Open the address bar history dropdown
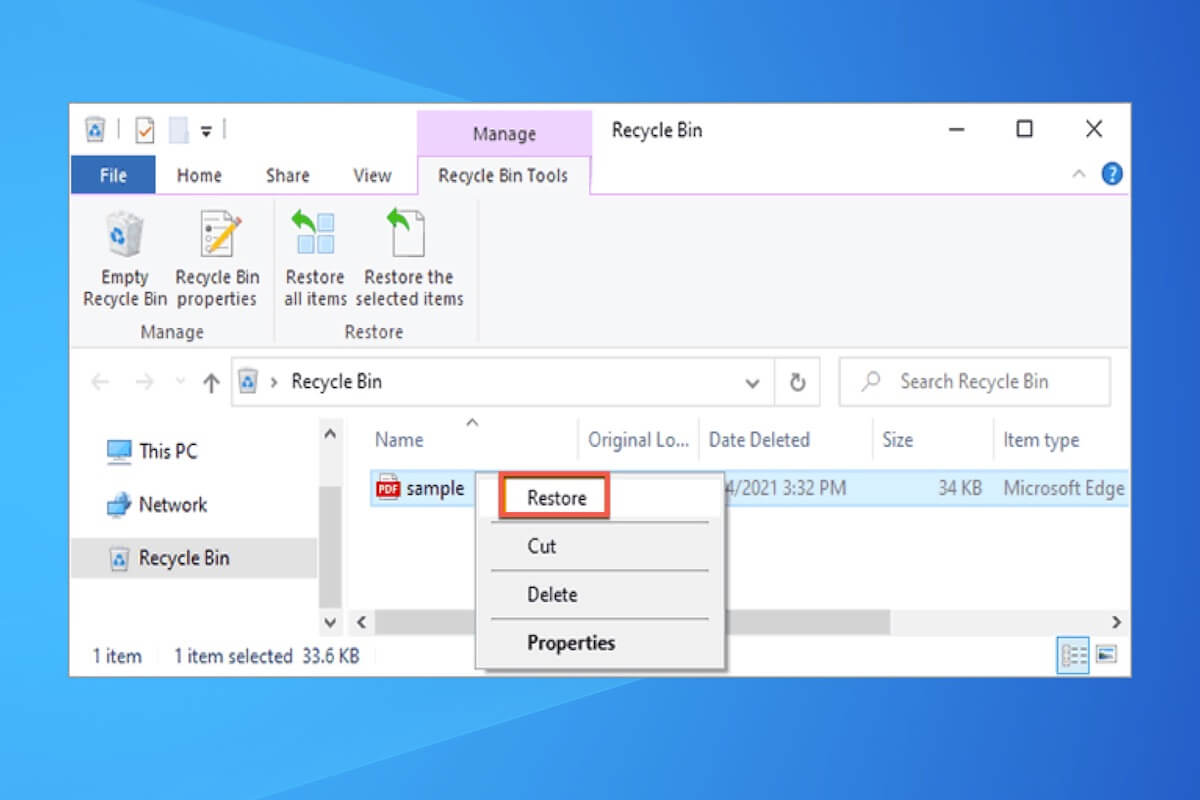 (753, 382)
